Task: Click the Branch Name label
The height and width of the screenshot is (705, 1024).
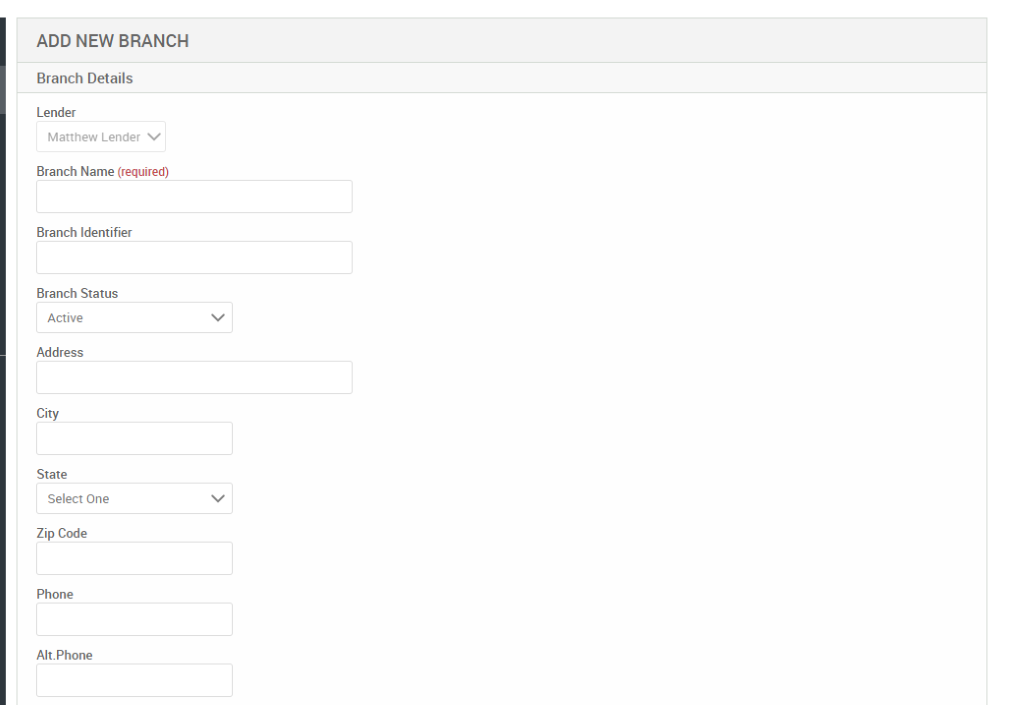Action: click(74, 171)
